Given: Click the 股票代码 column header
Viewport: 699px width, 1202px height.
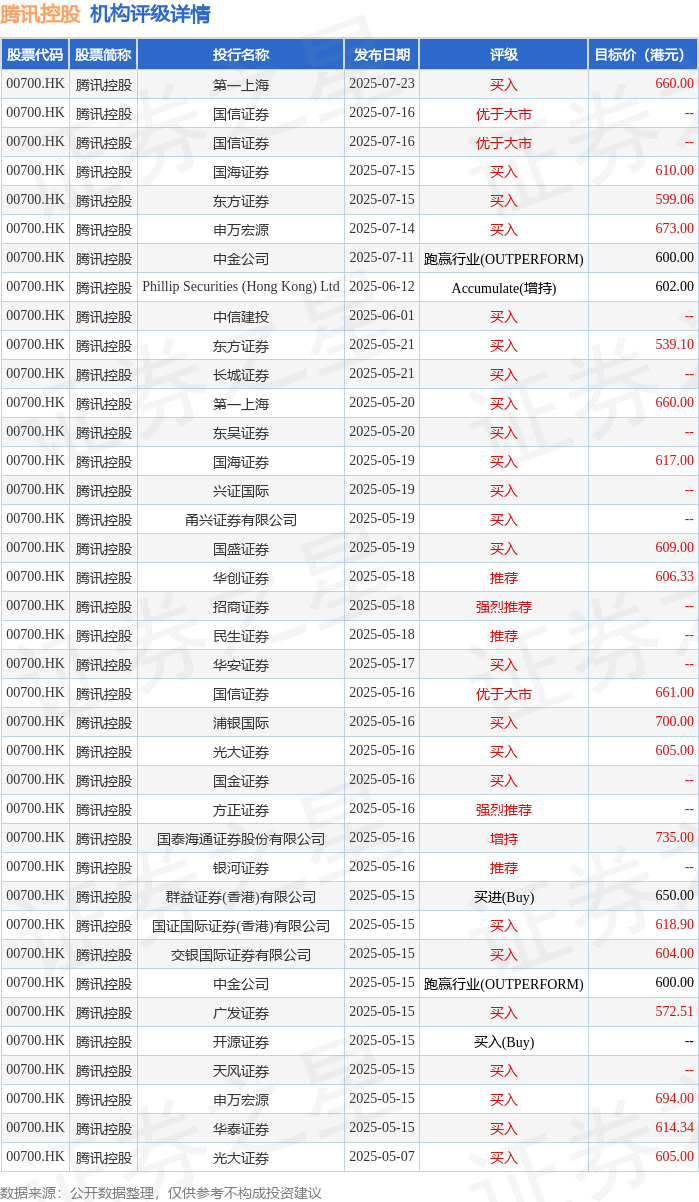Looking at the screenshot, I should click(35, 55).
